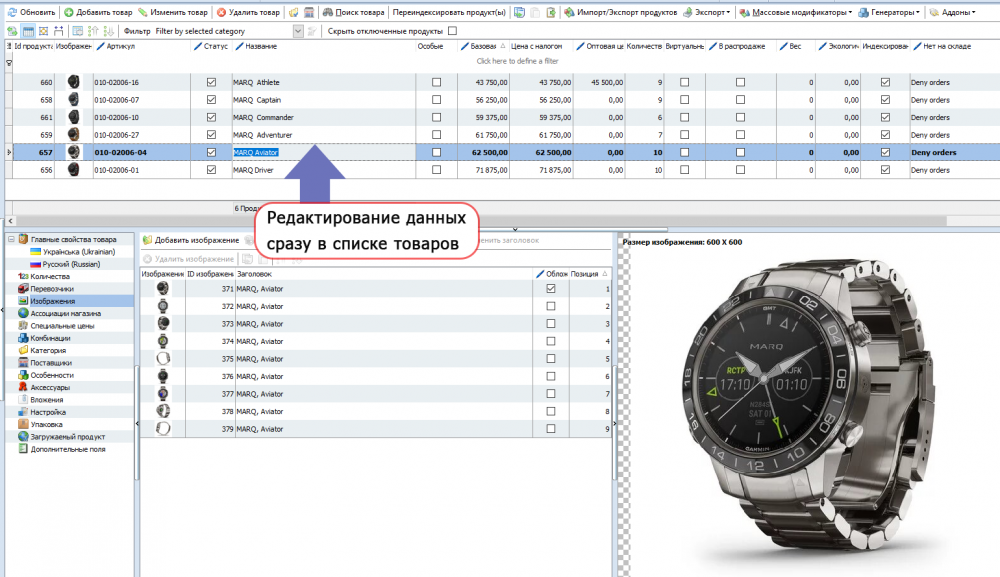Open the Генераторы dropdown
Screen dimensions: 1000x577
(x=889, y=12)
